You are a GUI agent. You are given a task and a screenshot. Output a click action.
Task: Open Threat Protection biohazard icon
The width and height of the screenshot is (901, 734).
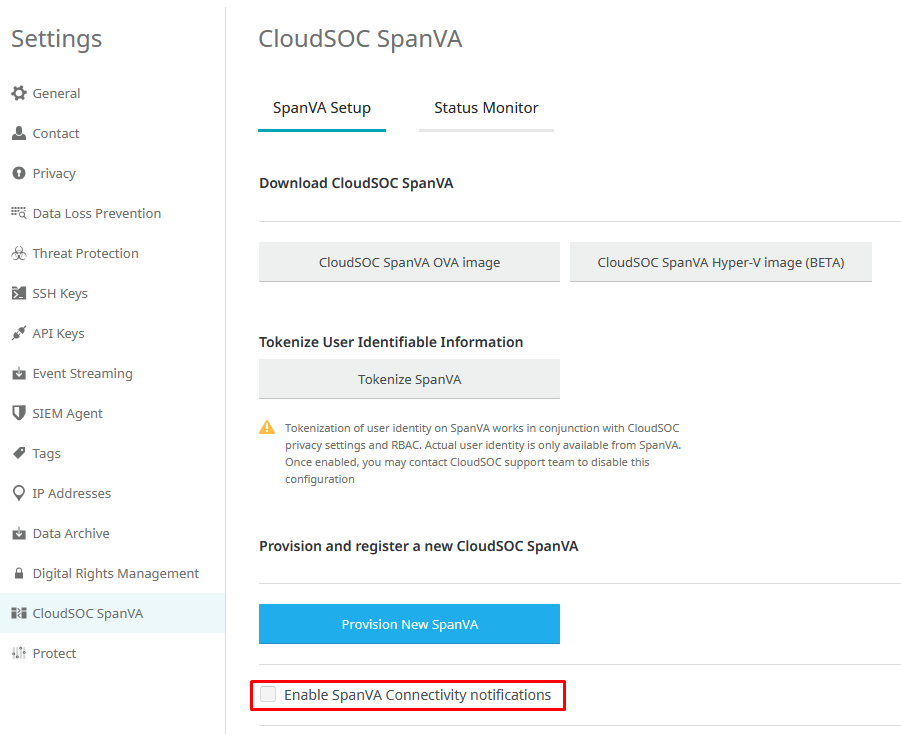(18, 253)
